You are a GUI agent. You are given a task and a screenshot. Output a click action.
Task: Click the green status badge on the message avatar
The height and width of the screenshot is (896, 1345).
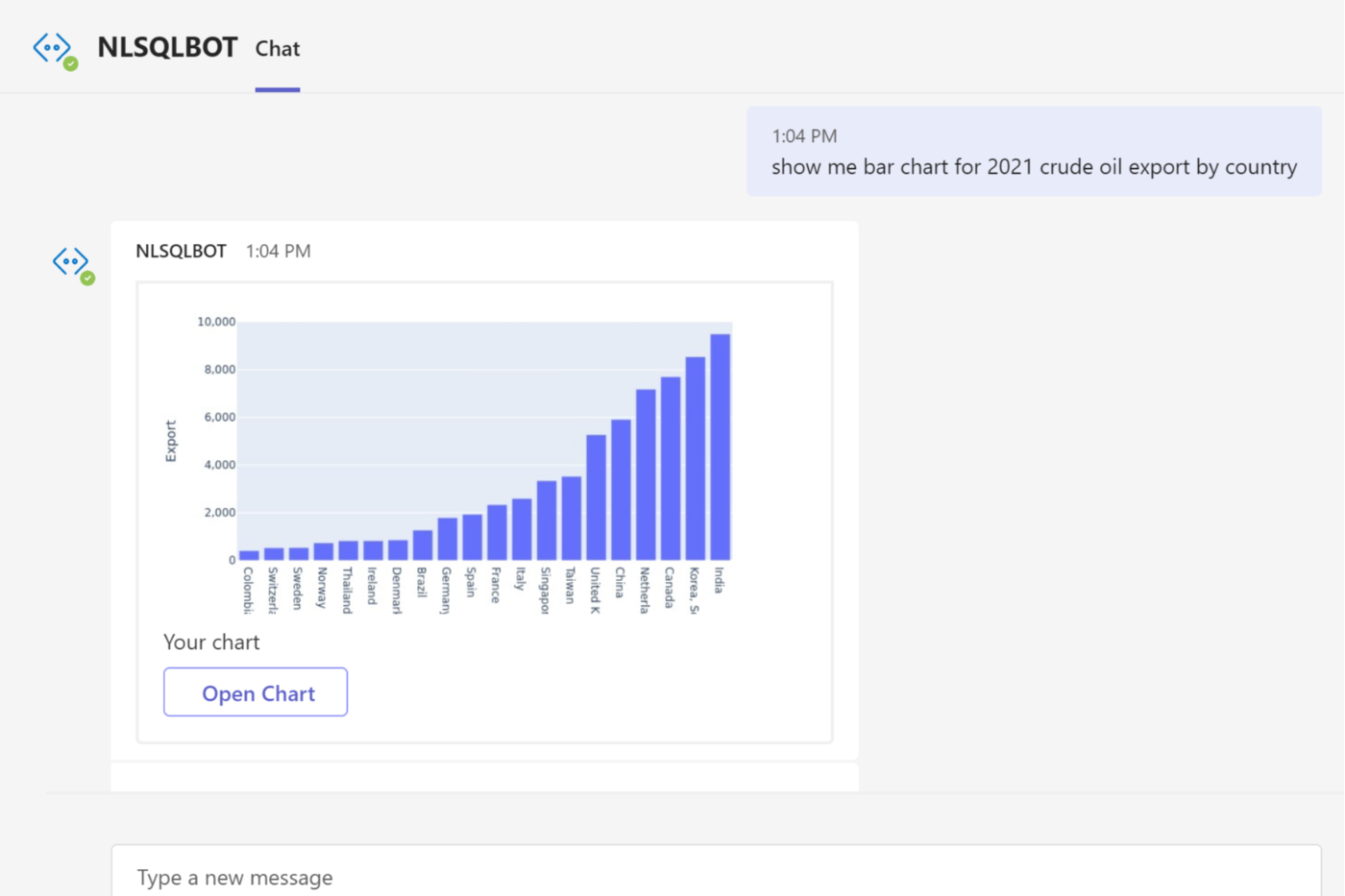[87, 278]
